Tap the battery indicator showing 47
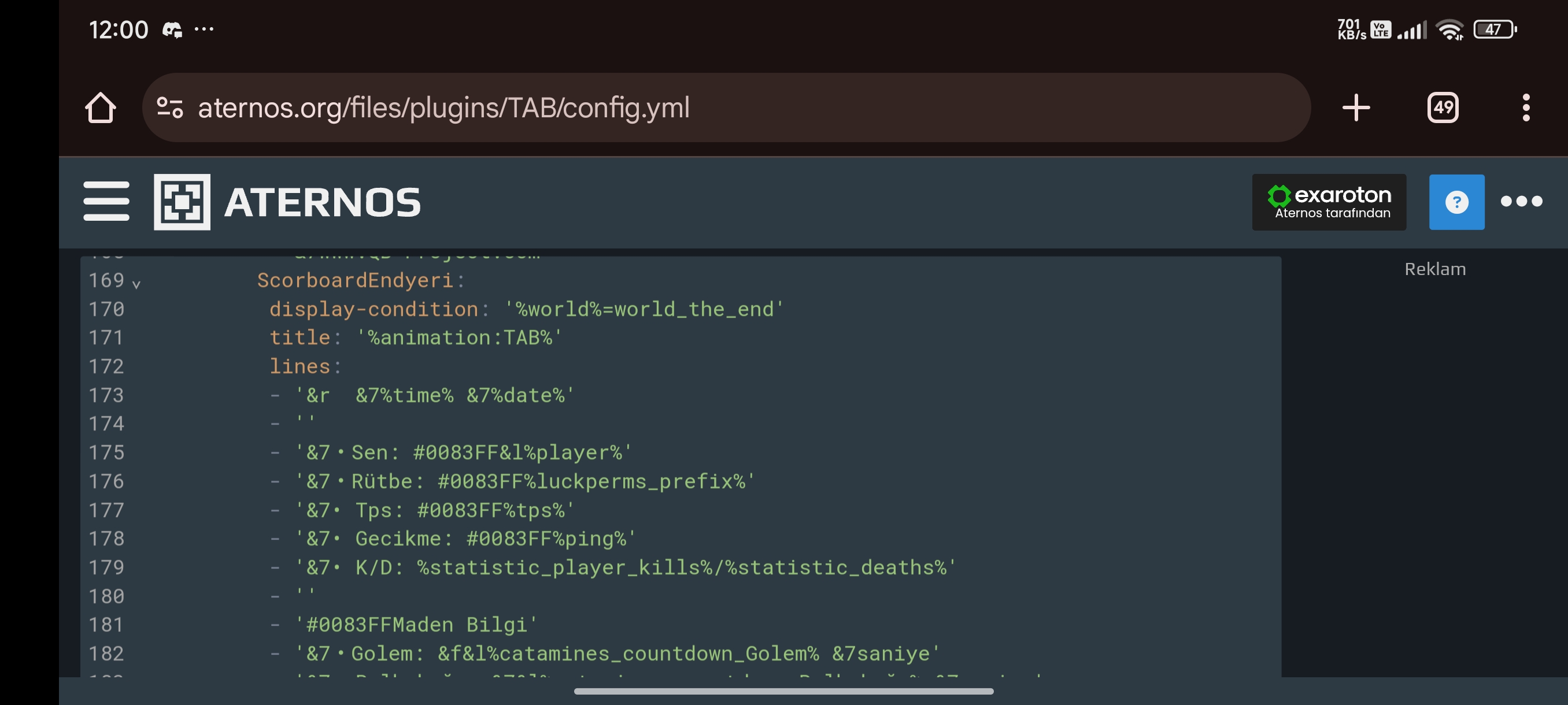 pos(1495,29)
